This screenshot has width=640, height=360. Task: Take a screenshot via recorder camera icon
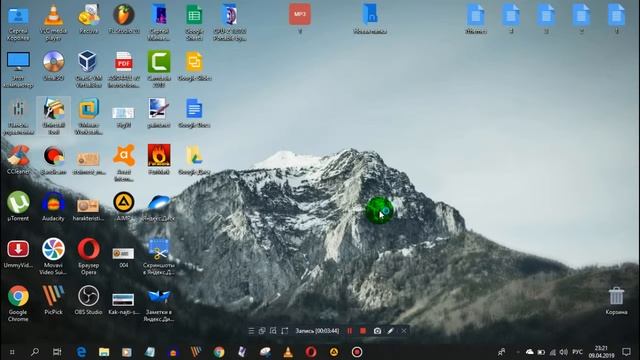(377, 331)
